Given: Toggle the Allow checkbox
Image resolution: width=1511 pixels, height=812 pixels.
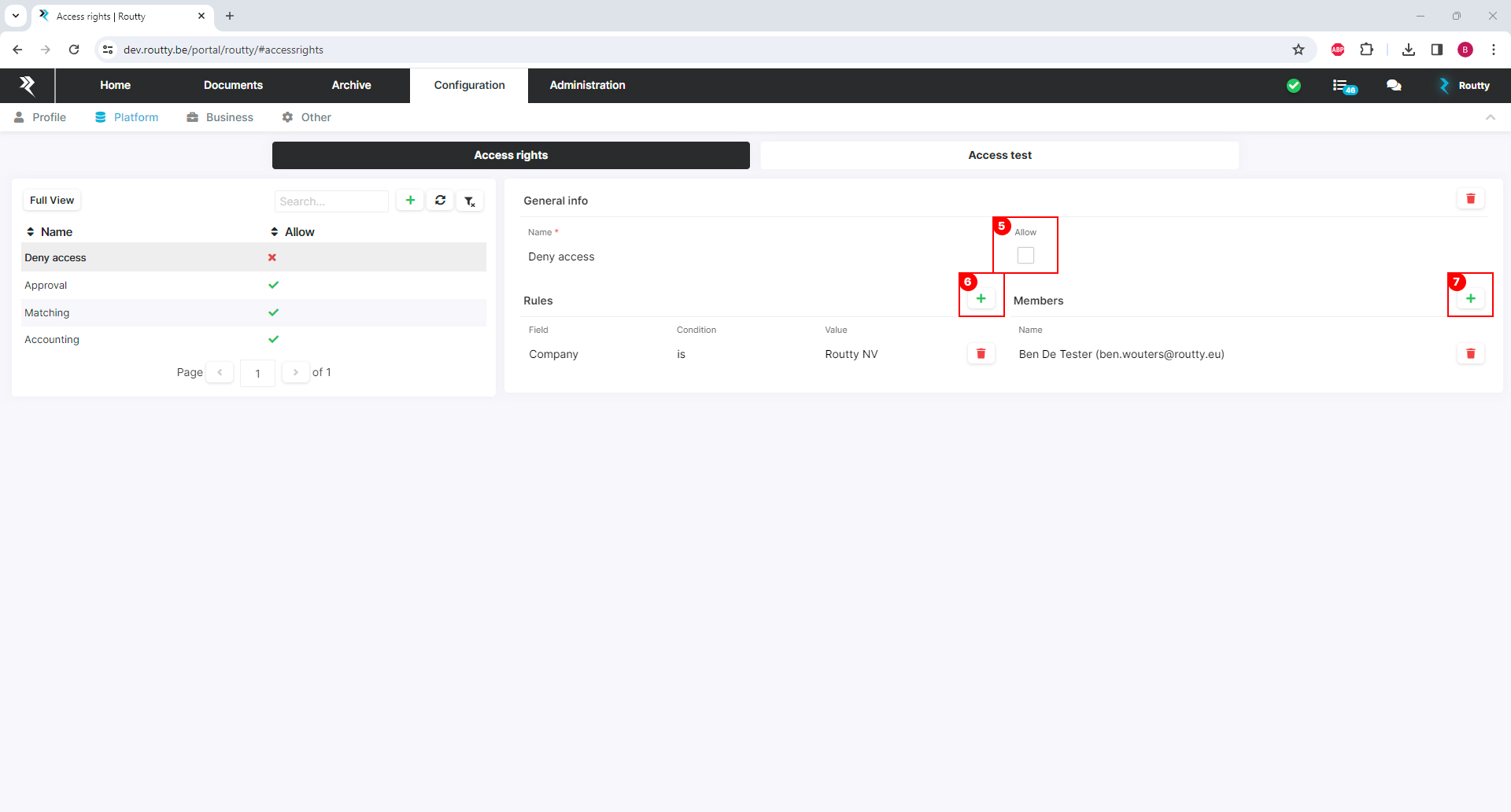Looking at the screenshot, I should pyautogui.click(x=1025, y=256).
